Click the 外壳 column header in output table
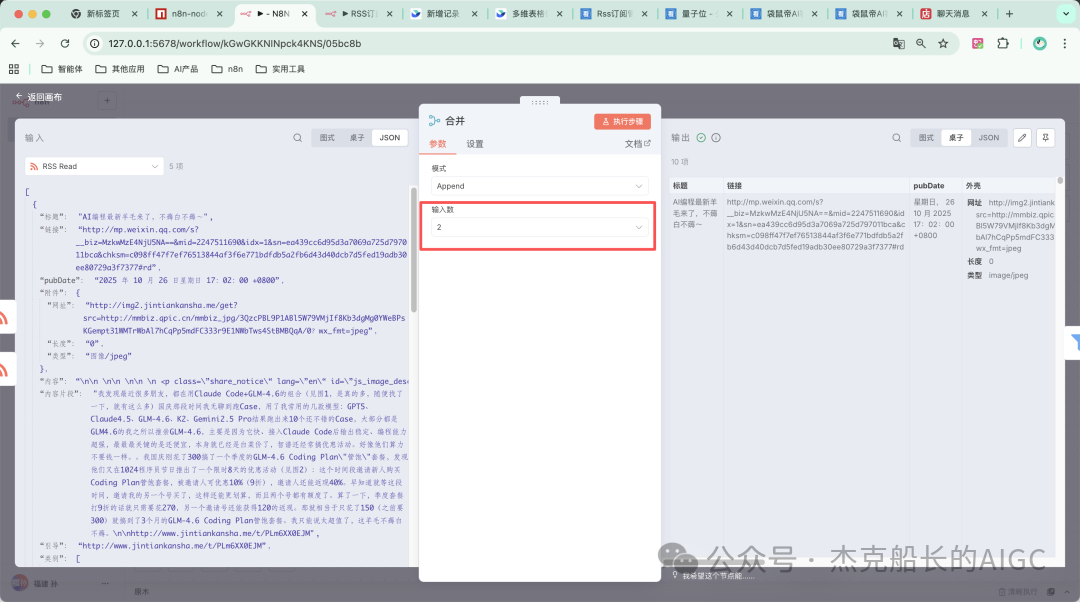This screenshot has width=1080, height=602. (973, 186)
